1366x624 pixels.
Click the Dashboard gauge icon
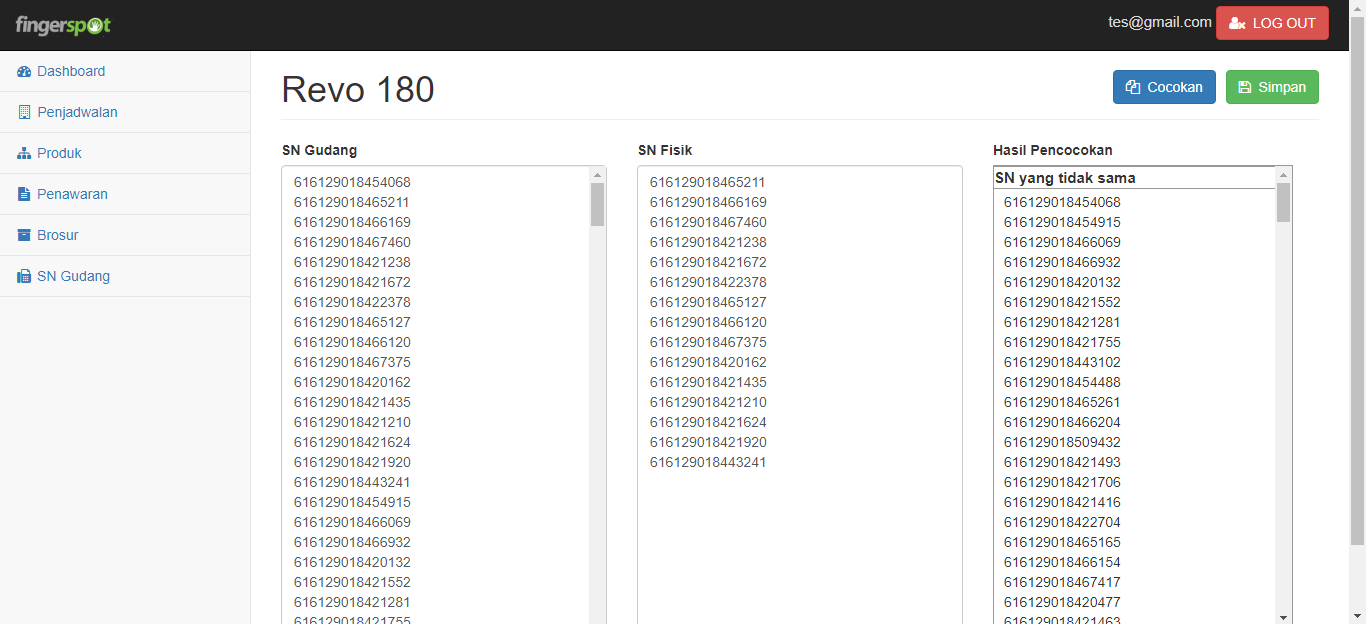tap(24, 72)
